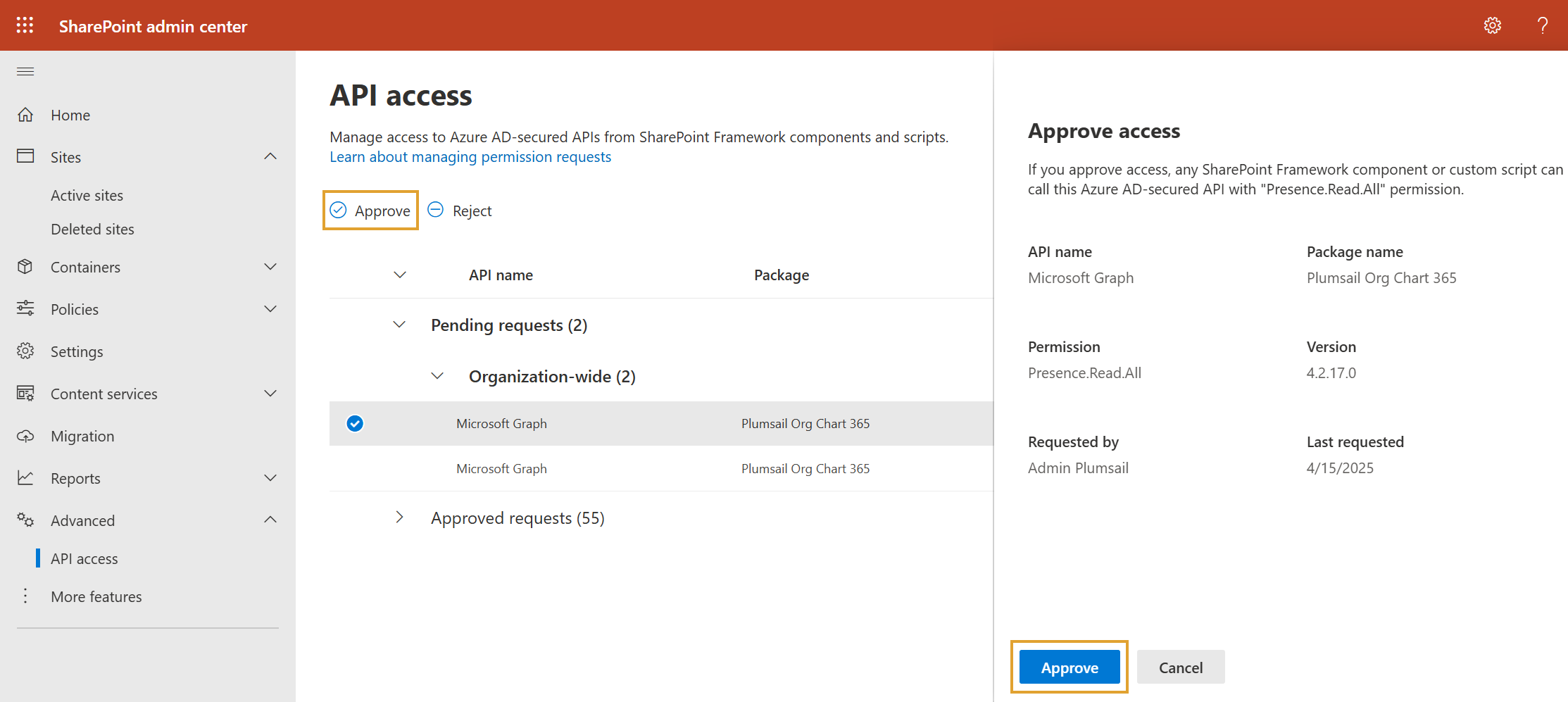
Task: Toggle all groups chevron beside API name header
Action: (400, 275)
